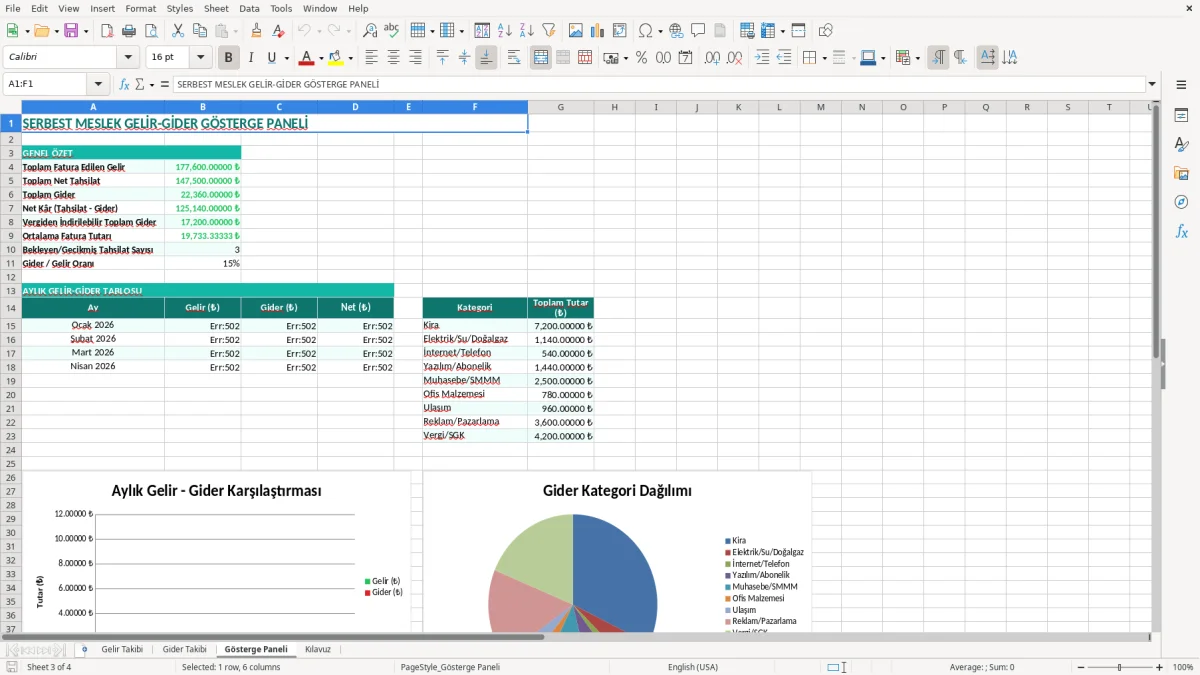
Task: Apply red font color swatch
Action: 307,58
